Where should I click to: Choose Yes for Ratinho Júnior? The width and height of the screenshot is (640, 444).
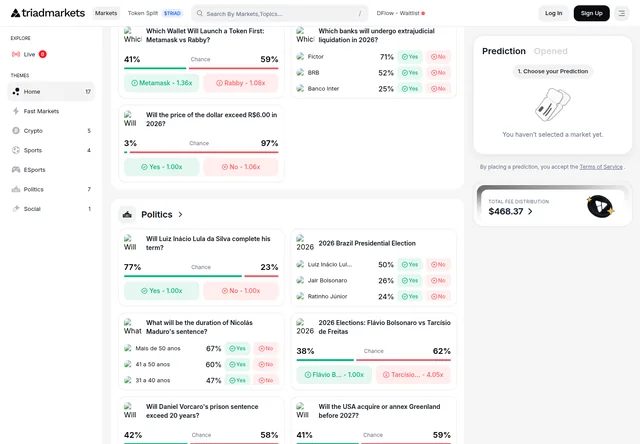pyautogui.click(x=410, y=296)
